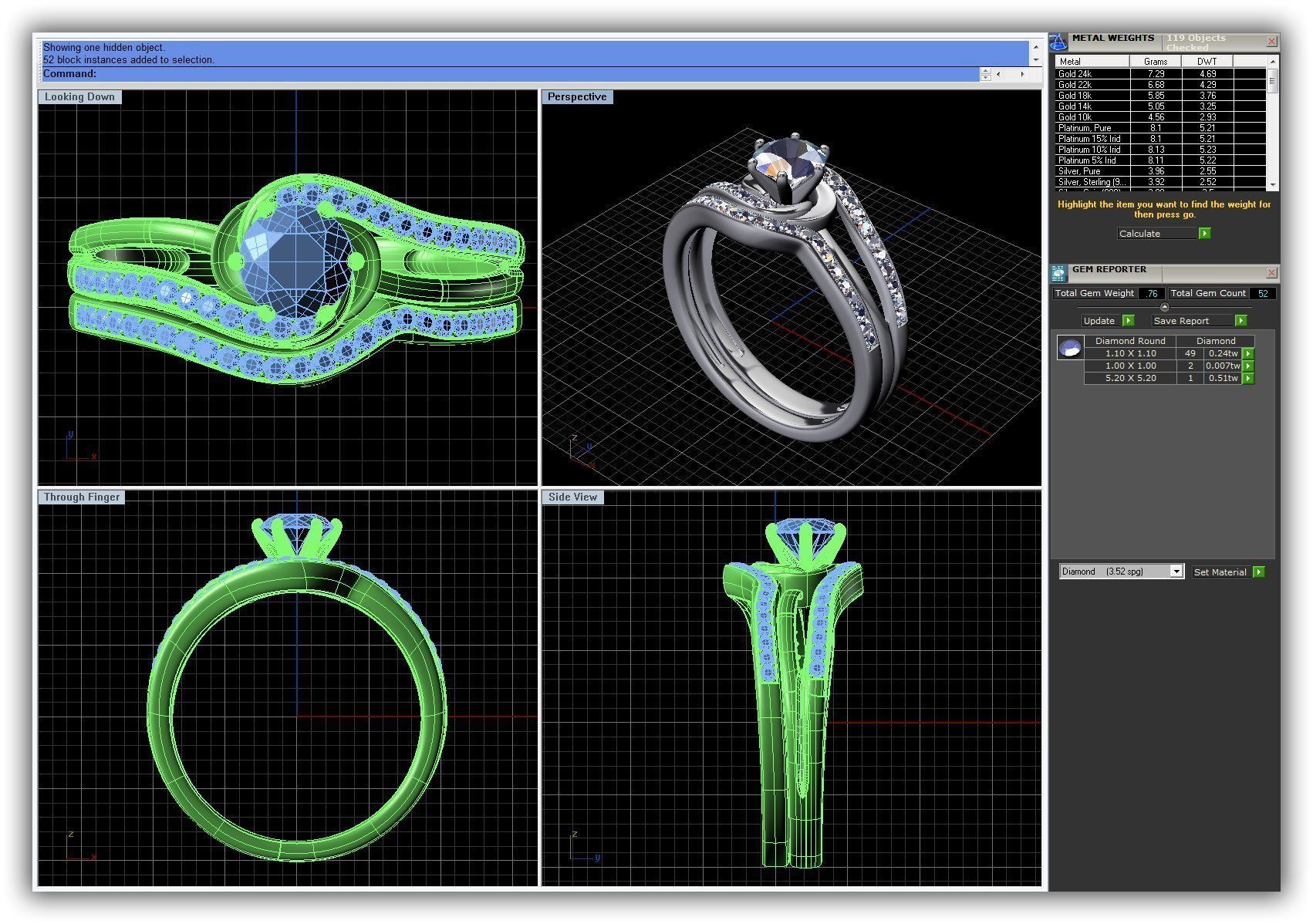
Task: Click the command history scroll up arrow
Action: pos(1035,47)
